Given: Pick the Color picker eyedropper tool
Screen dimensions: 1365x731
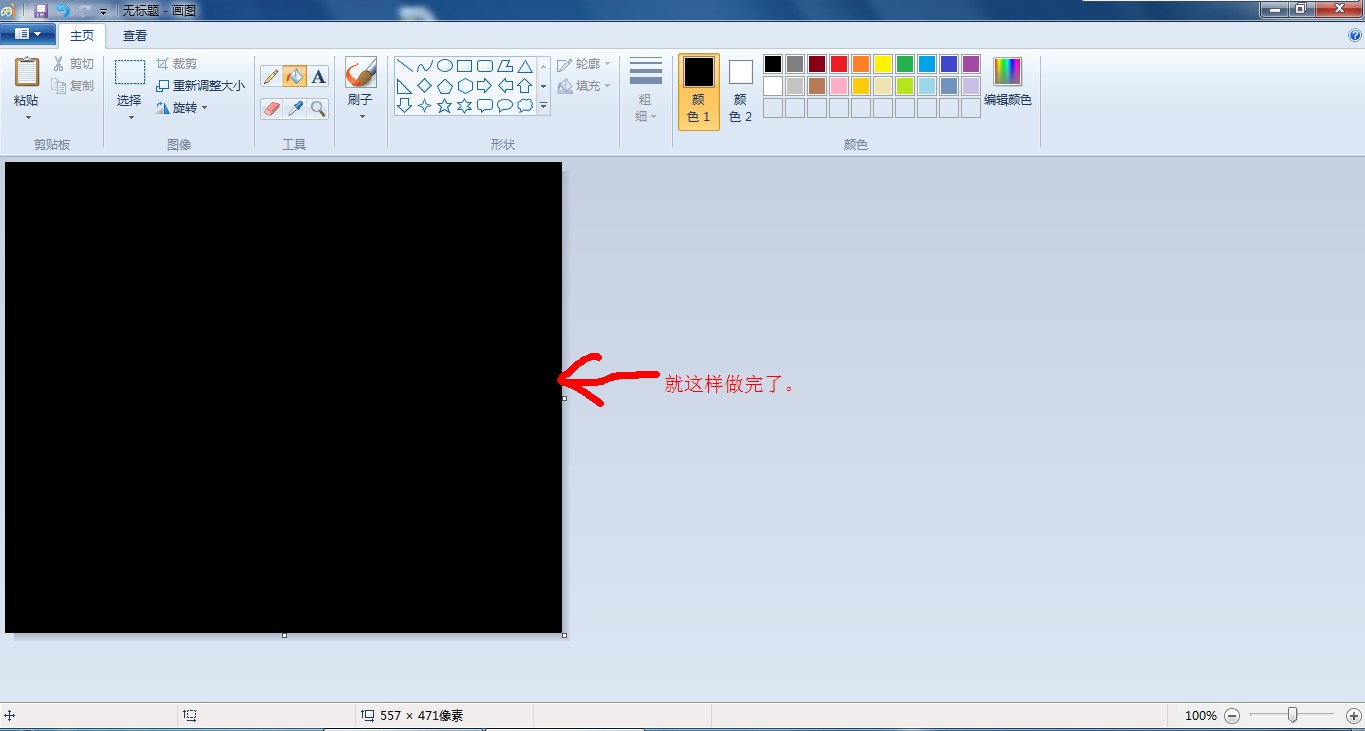Looking at the screenshot, I should pos(295,108).
